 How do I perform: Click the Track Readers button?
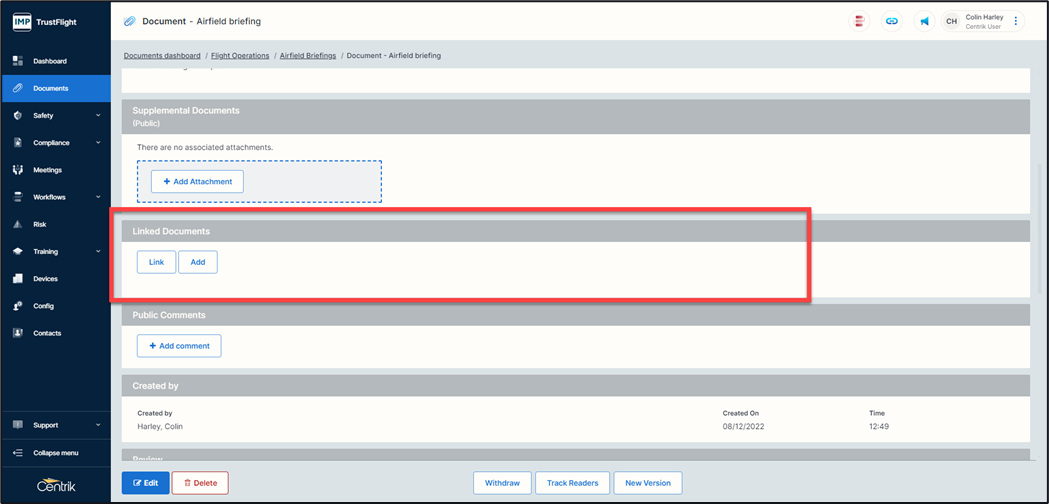point(572,483)
